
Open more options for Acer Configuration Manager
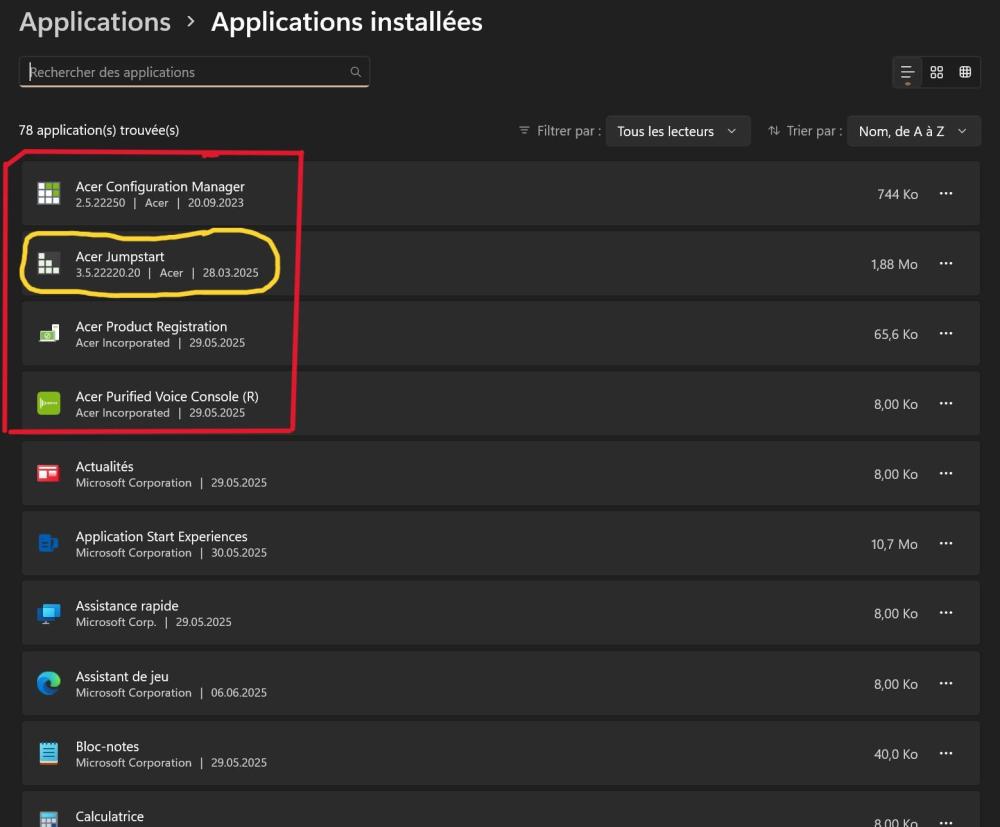[946, 194]
